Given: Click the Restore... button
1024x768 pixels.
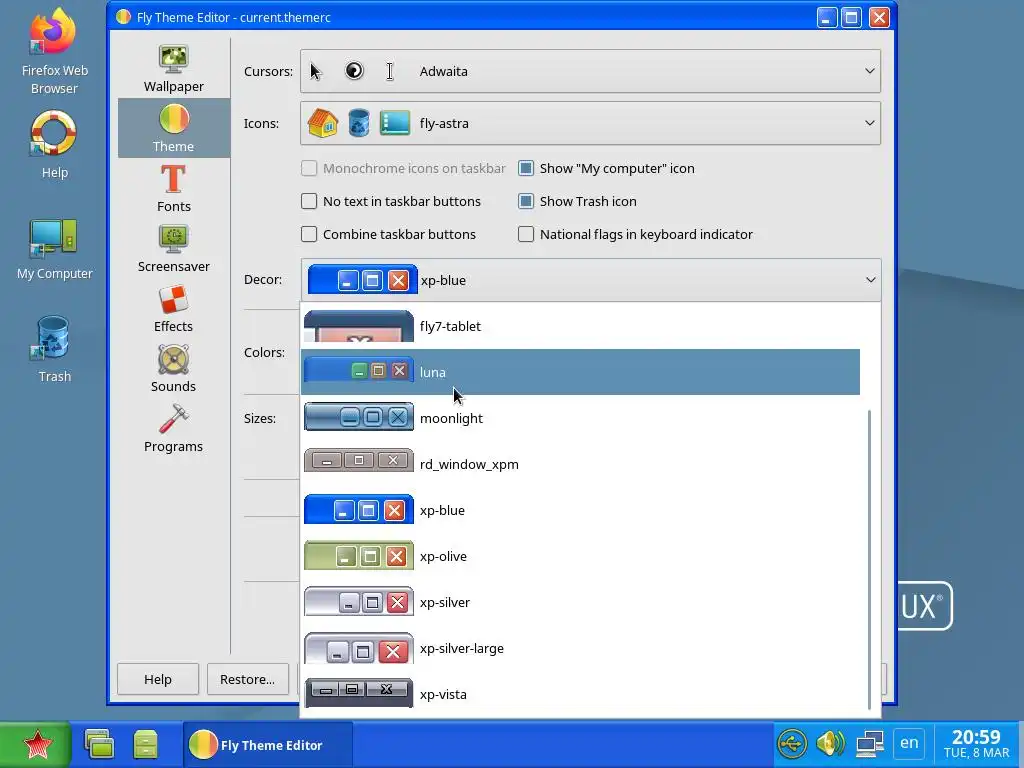Looking at the screenshot, I should coord(248,679).
